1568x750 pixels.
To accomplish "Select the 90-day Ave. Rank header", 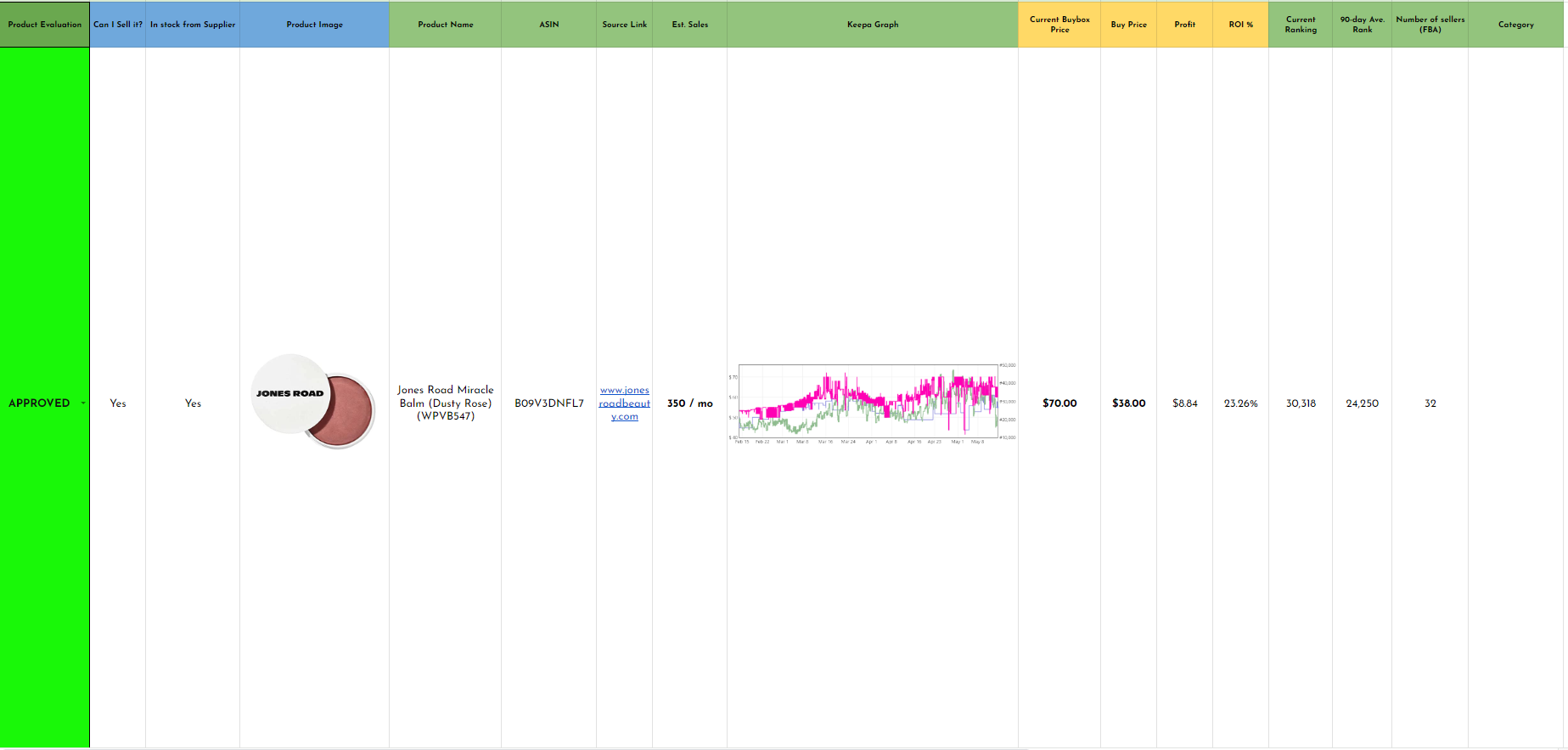I will (x=1363, y=25).
